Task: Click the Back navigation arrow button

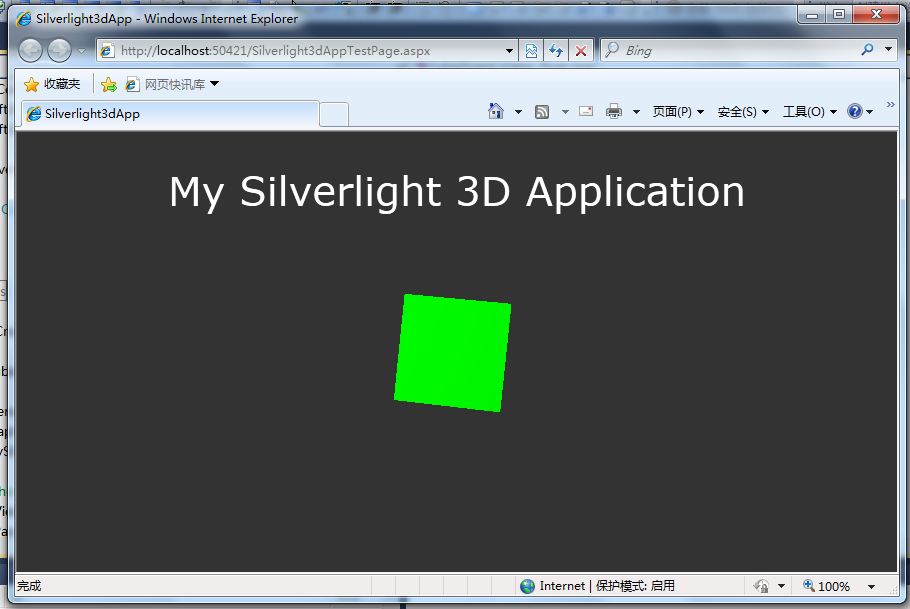Action: (x=31, y=50)
